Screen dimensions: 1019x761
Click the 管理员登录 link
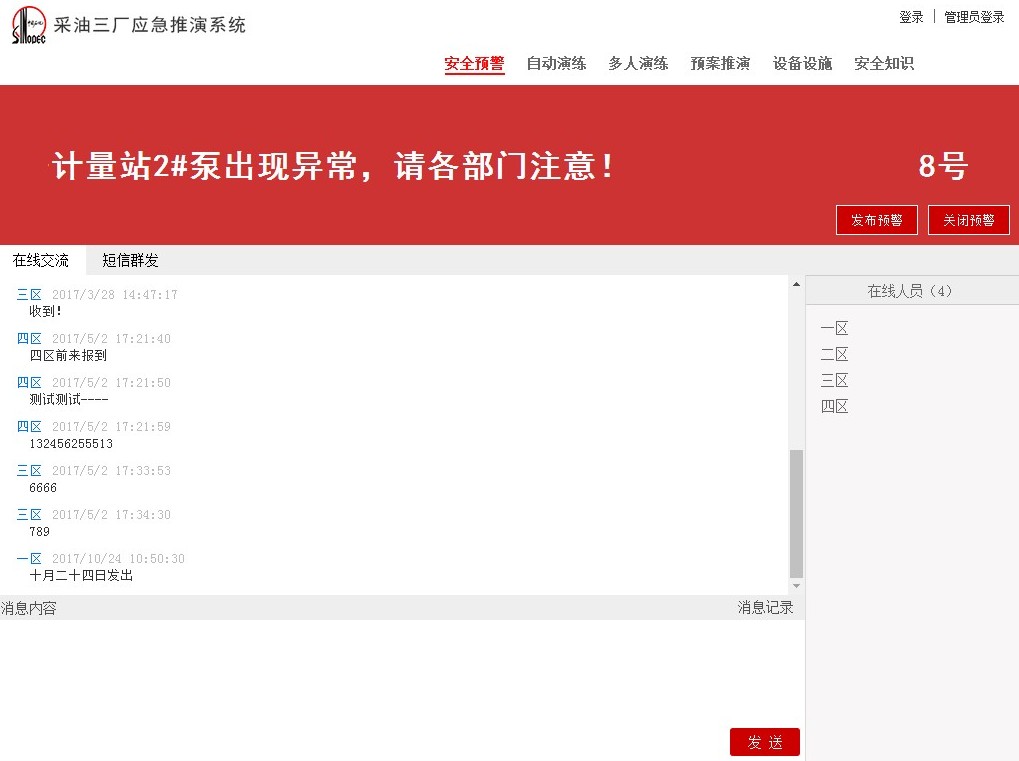974,17
